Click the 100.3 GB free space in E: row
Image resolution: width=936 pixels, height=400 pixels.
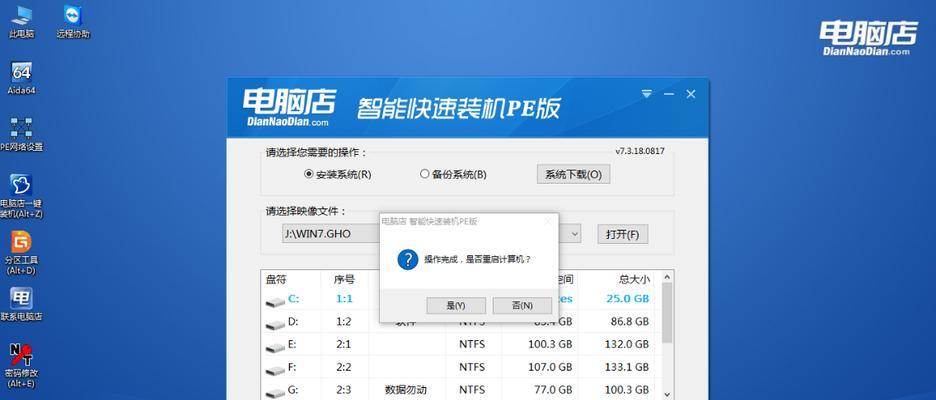[550, 344]
